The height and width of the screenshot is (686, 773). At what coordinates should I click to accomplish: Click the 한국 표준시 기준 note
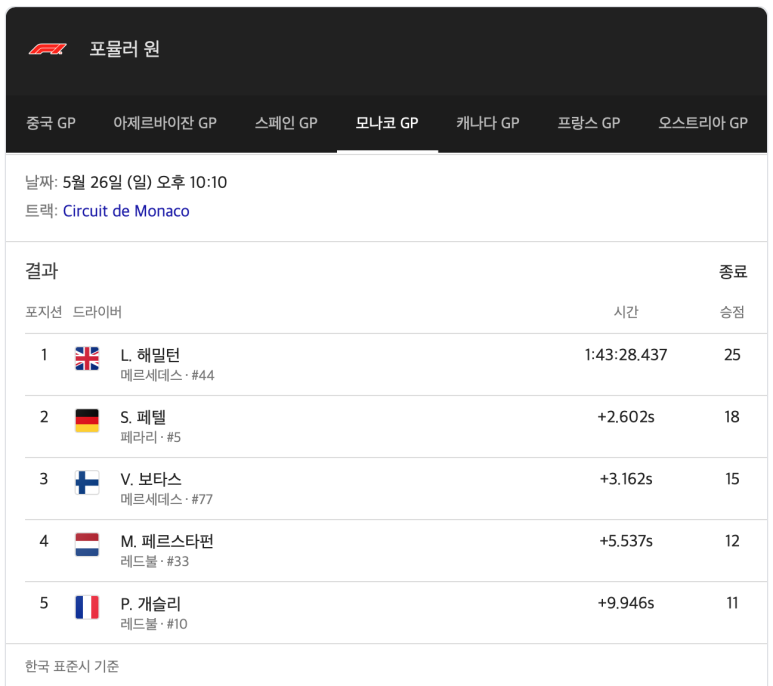pos(72,666)
